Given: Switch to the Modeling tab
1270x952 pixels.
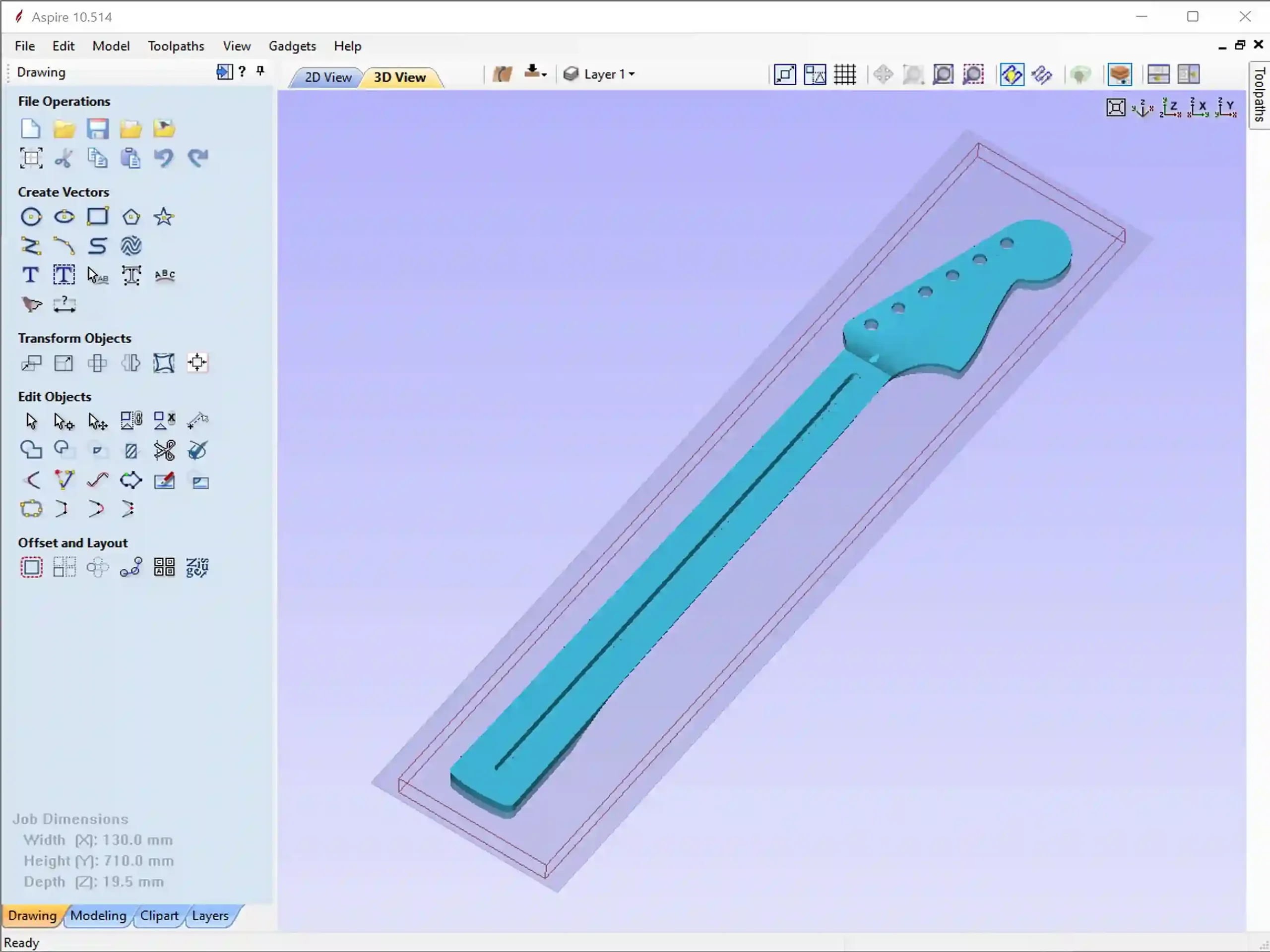Looking at the screenshot, I should pos(98,915).
